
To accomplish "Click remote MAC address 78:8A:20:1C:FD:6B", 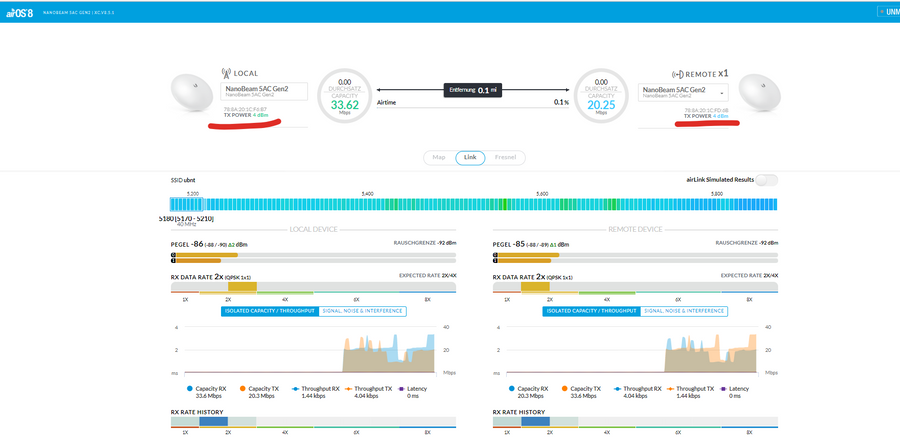I will [706, 110].
